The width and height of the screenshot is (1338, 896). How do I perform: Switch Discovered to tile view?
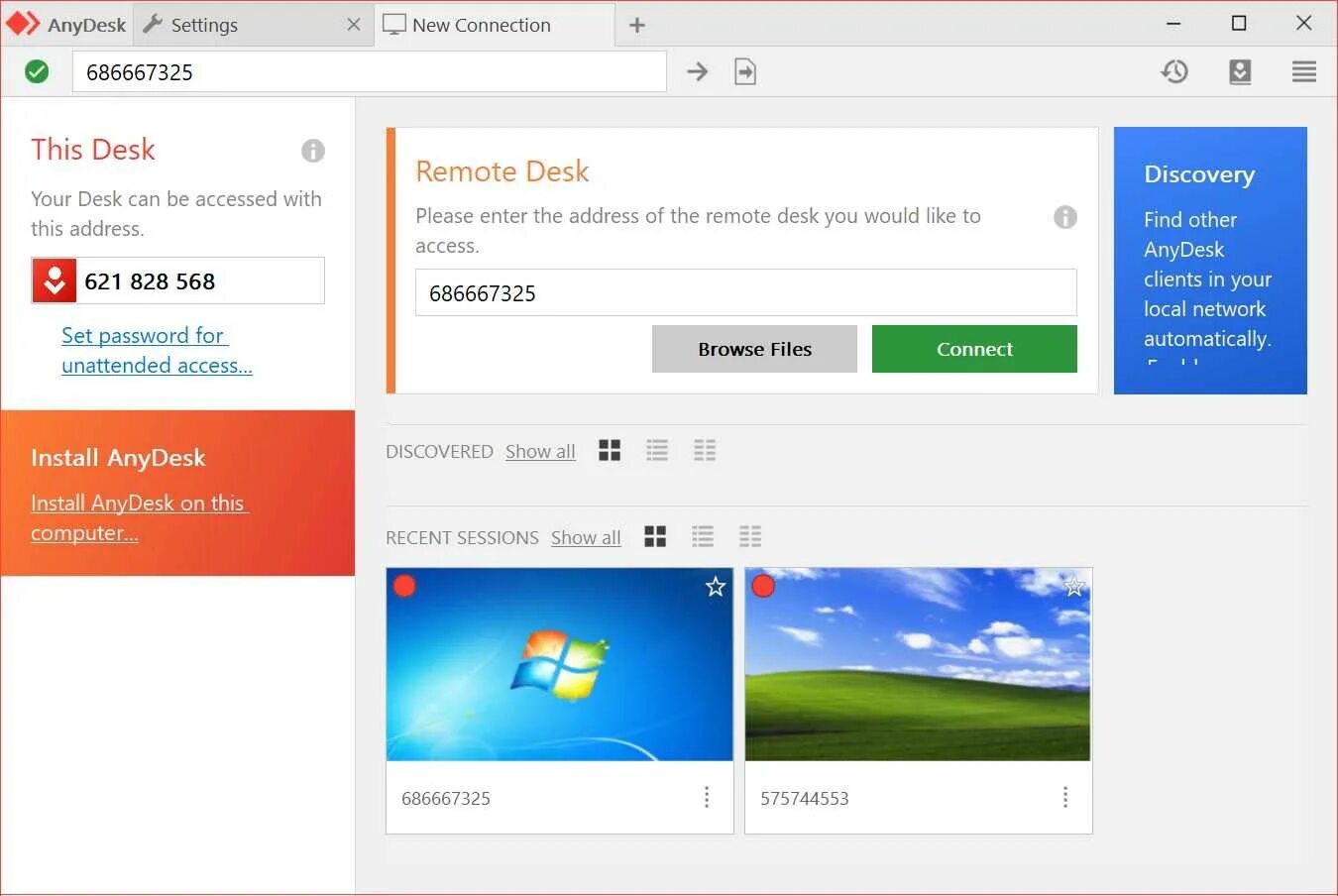point(610,451)
